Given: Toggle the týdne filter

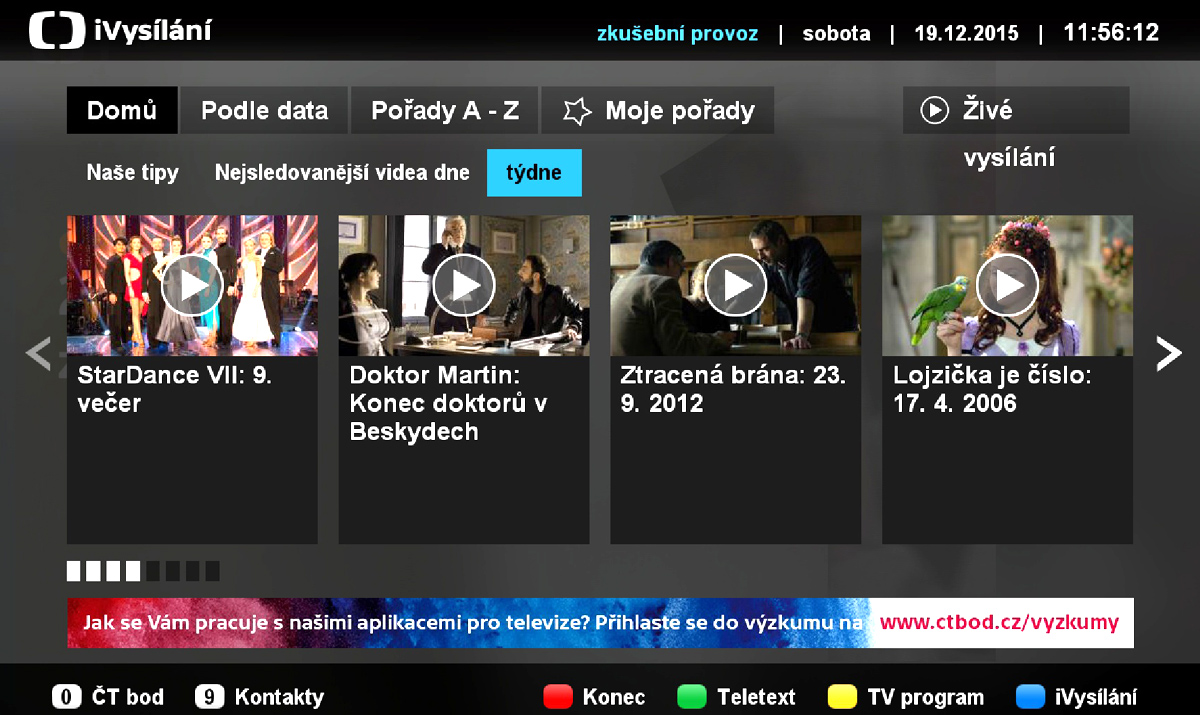Looking at the screenshot, I should pos(534,172).
